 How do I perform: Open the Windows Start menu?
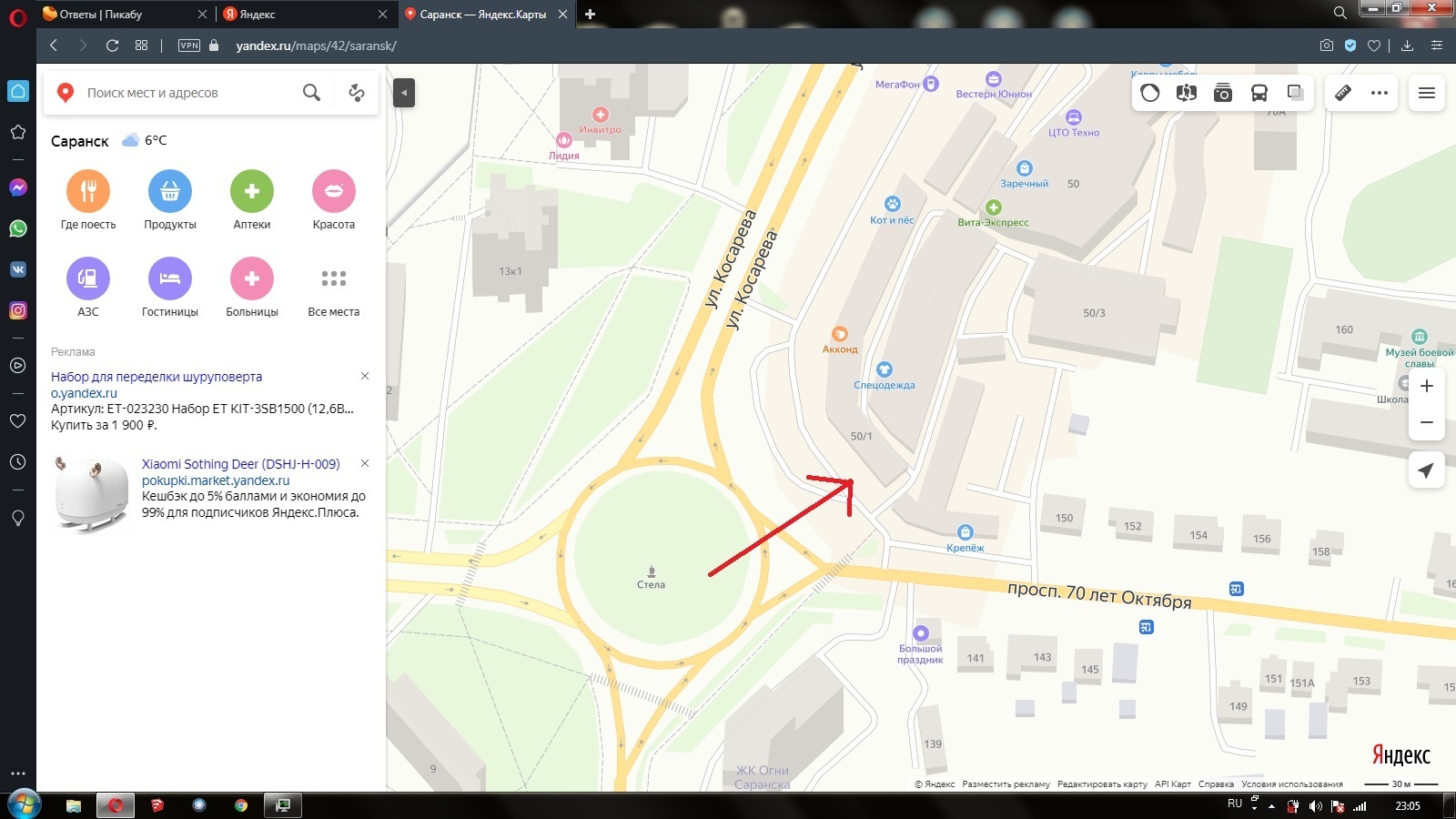[x=24, y=804]
